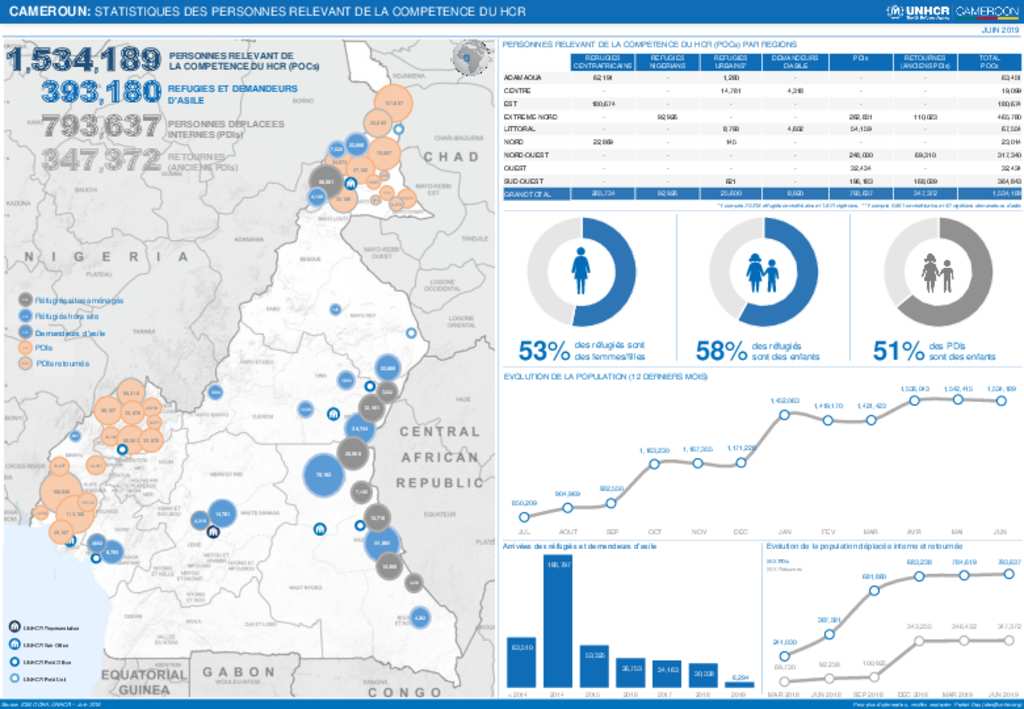Click the TOTAL POCs column header

pyautogui.click(x=989, y=62)
